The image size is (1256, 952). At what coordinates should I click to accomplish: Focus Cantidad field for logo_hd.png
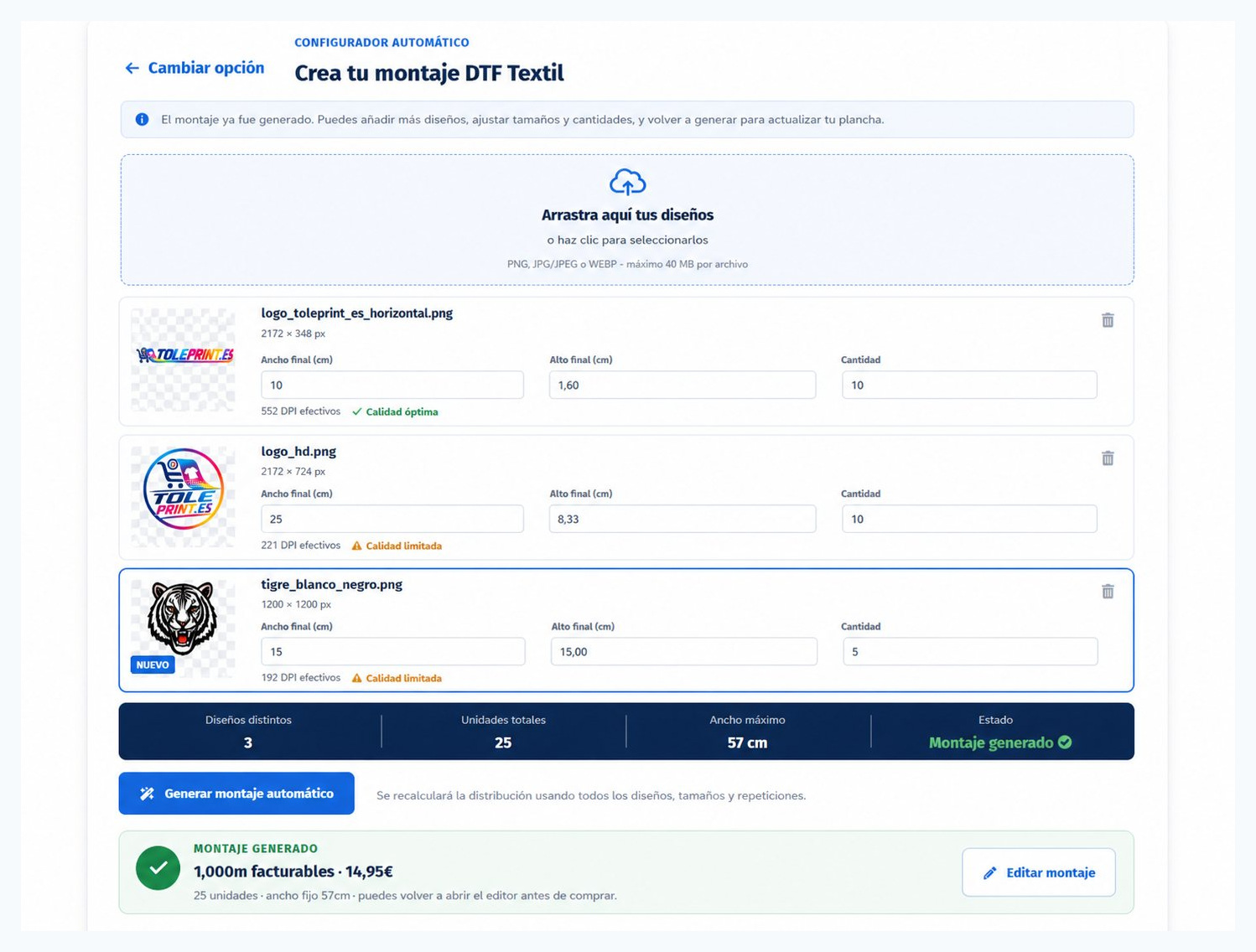969,519
